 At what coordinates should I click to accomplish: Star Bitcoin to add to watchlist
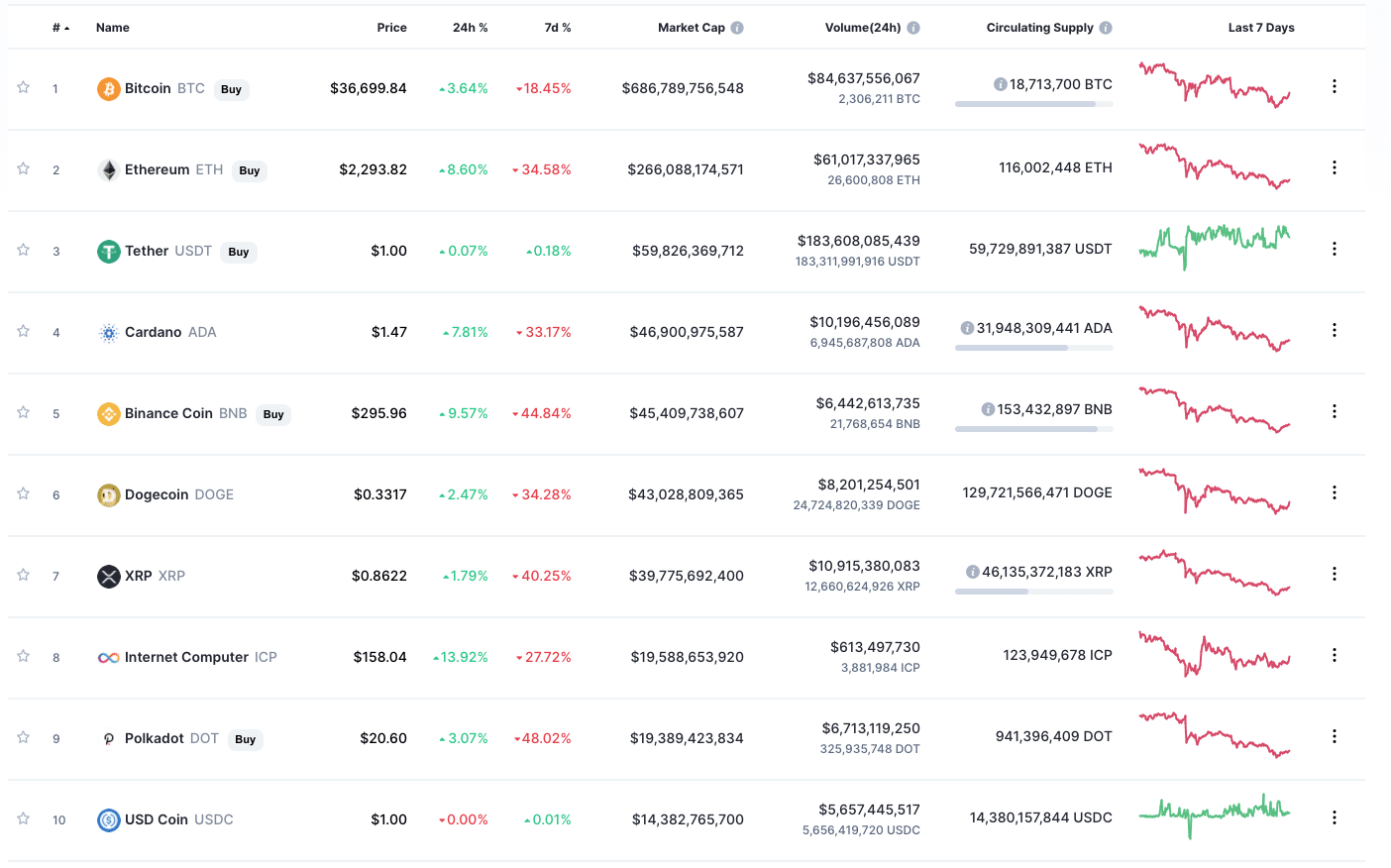[x=23, y=88]
